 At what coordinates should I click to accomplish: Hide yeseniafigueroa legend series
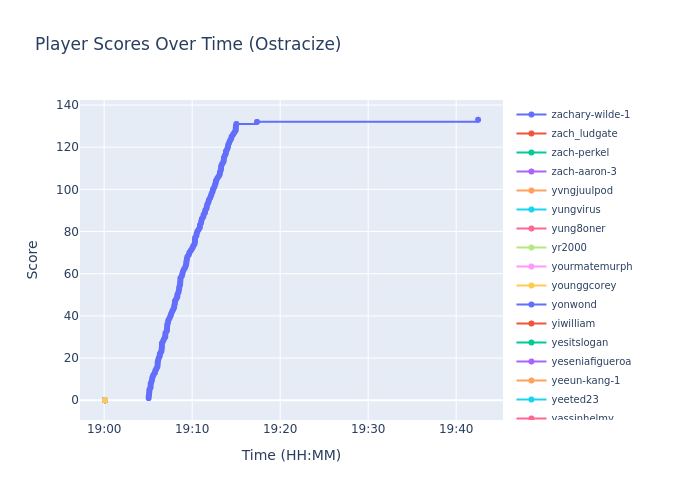(591, 362)
